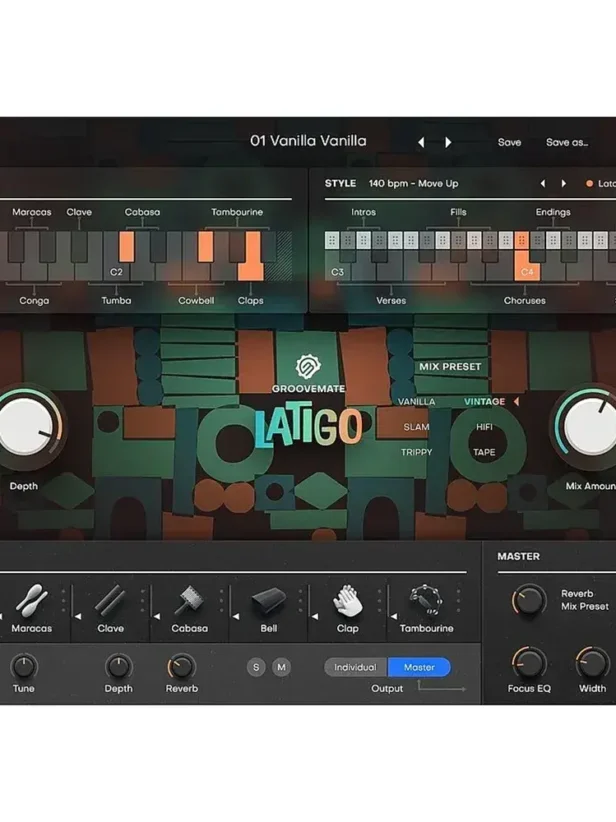
Task: Click the first style pad above the C3 key
Action: point(332,240)
